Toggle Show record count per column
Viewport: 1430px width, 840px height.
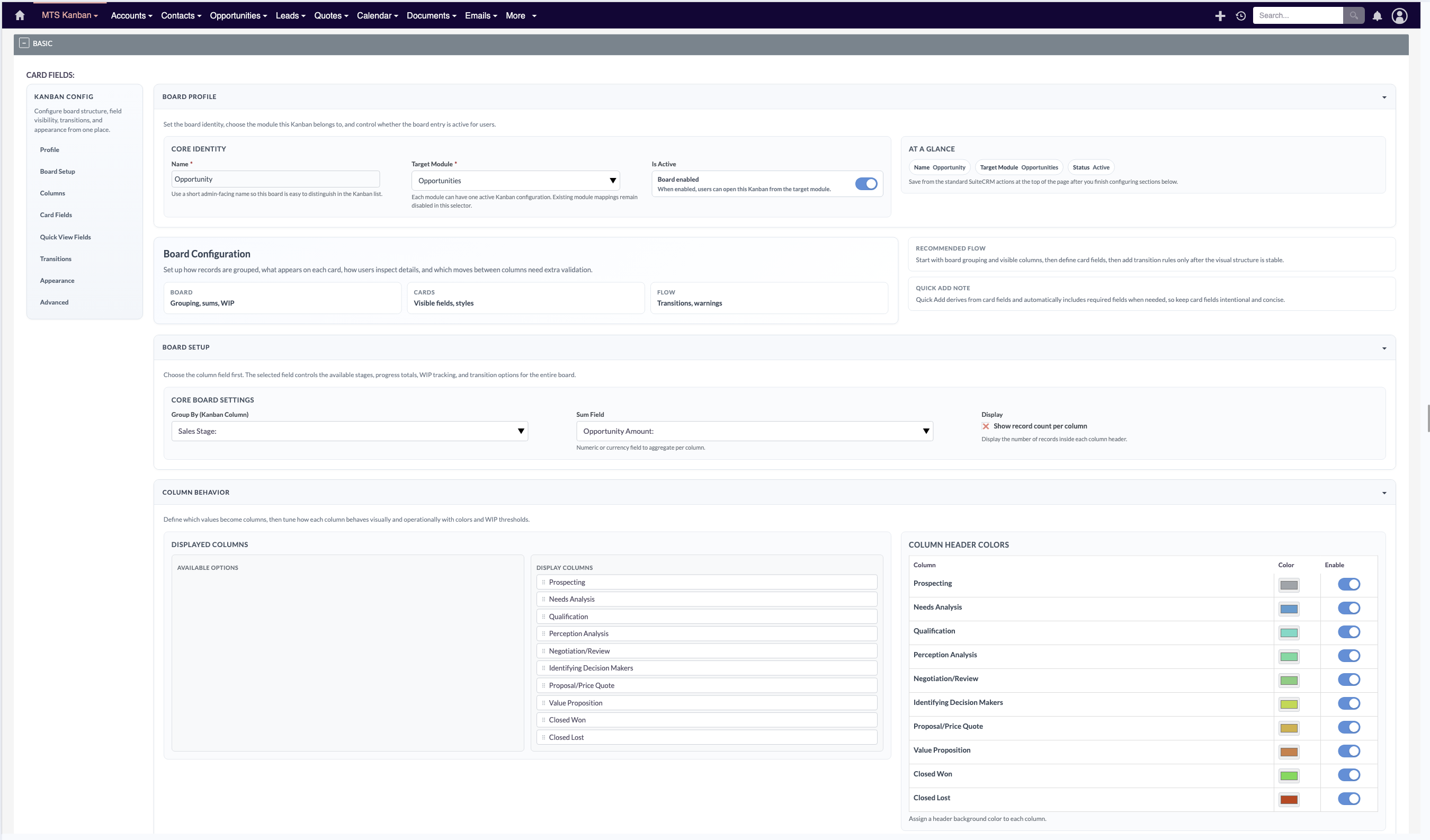pyautogui.click(x=986, y=426)
